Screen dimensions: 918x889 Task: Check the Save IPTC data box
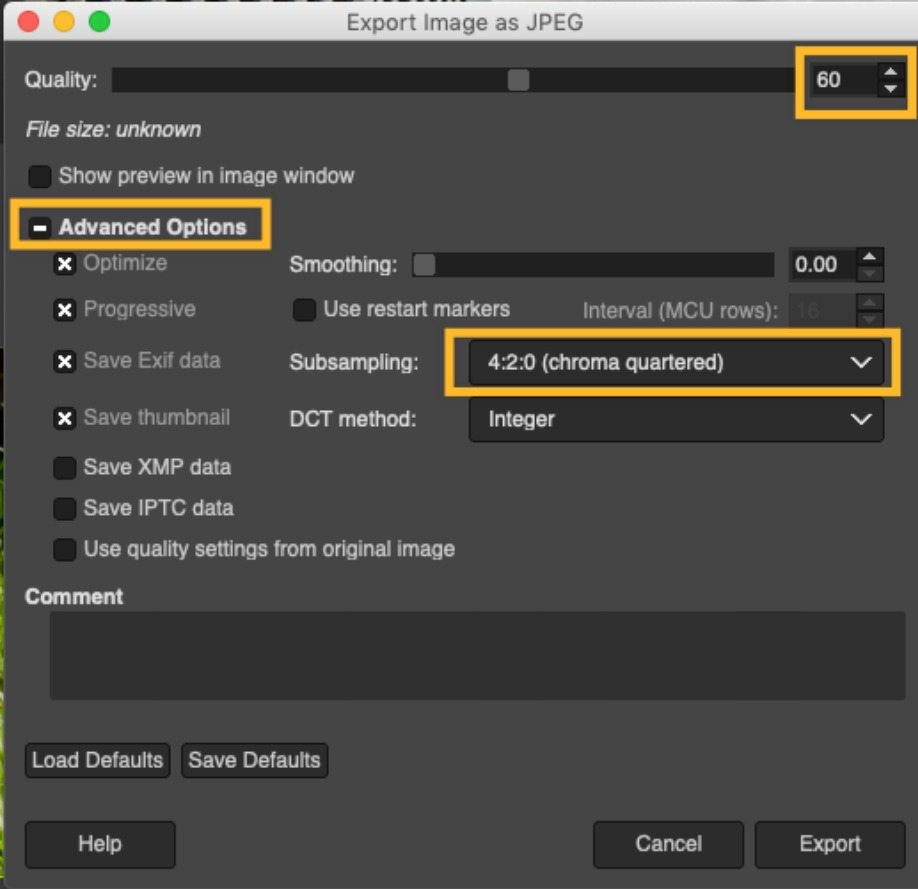tap(65, 509)
